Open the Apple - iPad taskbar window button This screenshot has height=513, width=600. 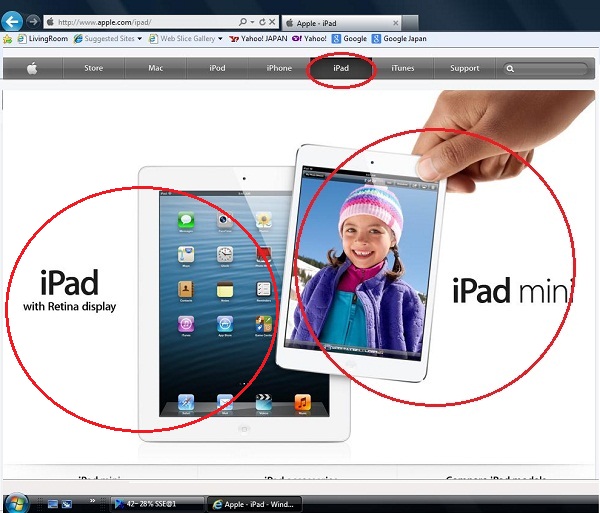click(x=254, y=504)
